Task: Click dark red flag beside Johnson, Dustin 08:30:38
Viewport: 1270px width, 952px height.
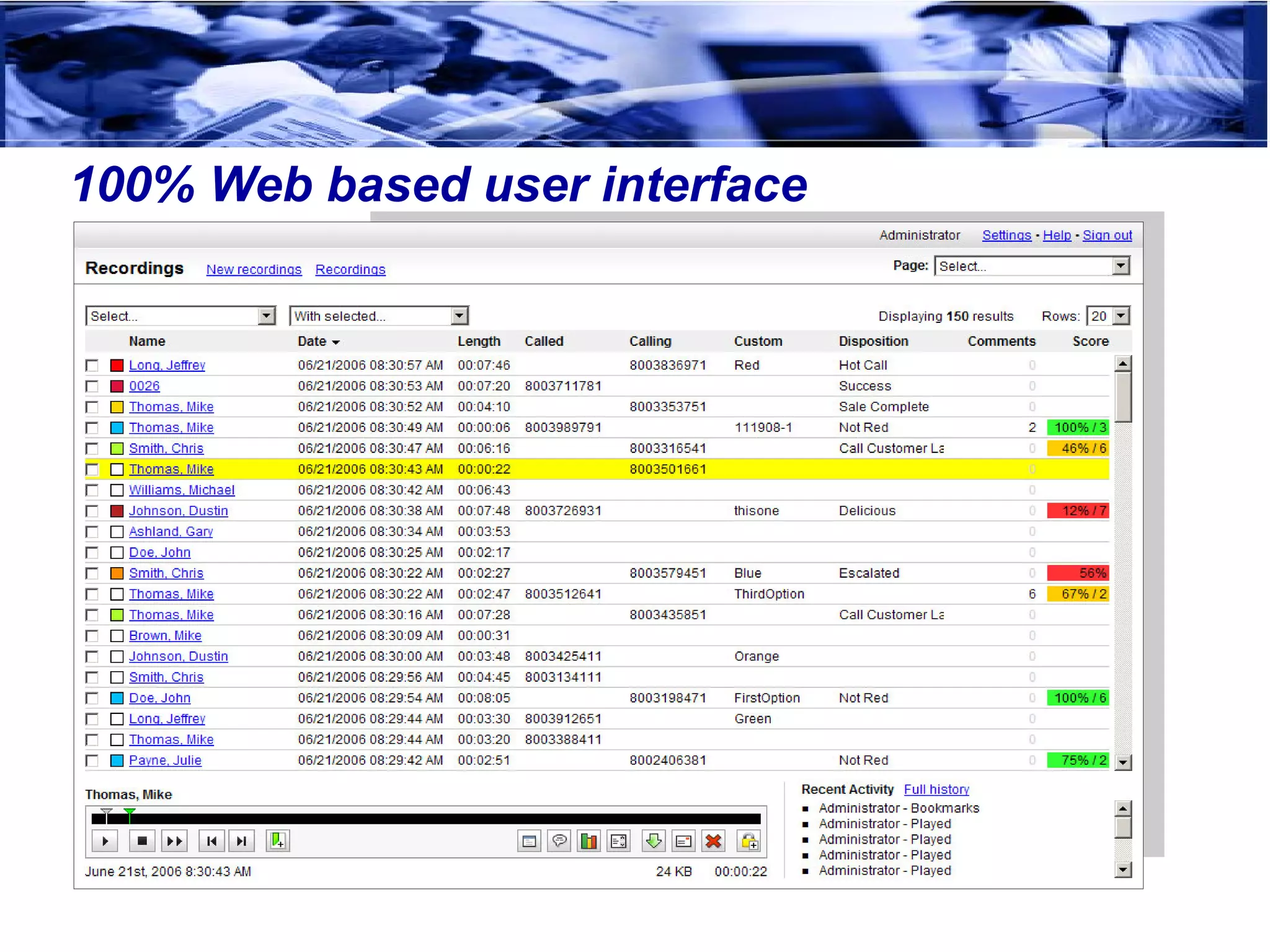Action: [x=117, y=511]
